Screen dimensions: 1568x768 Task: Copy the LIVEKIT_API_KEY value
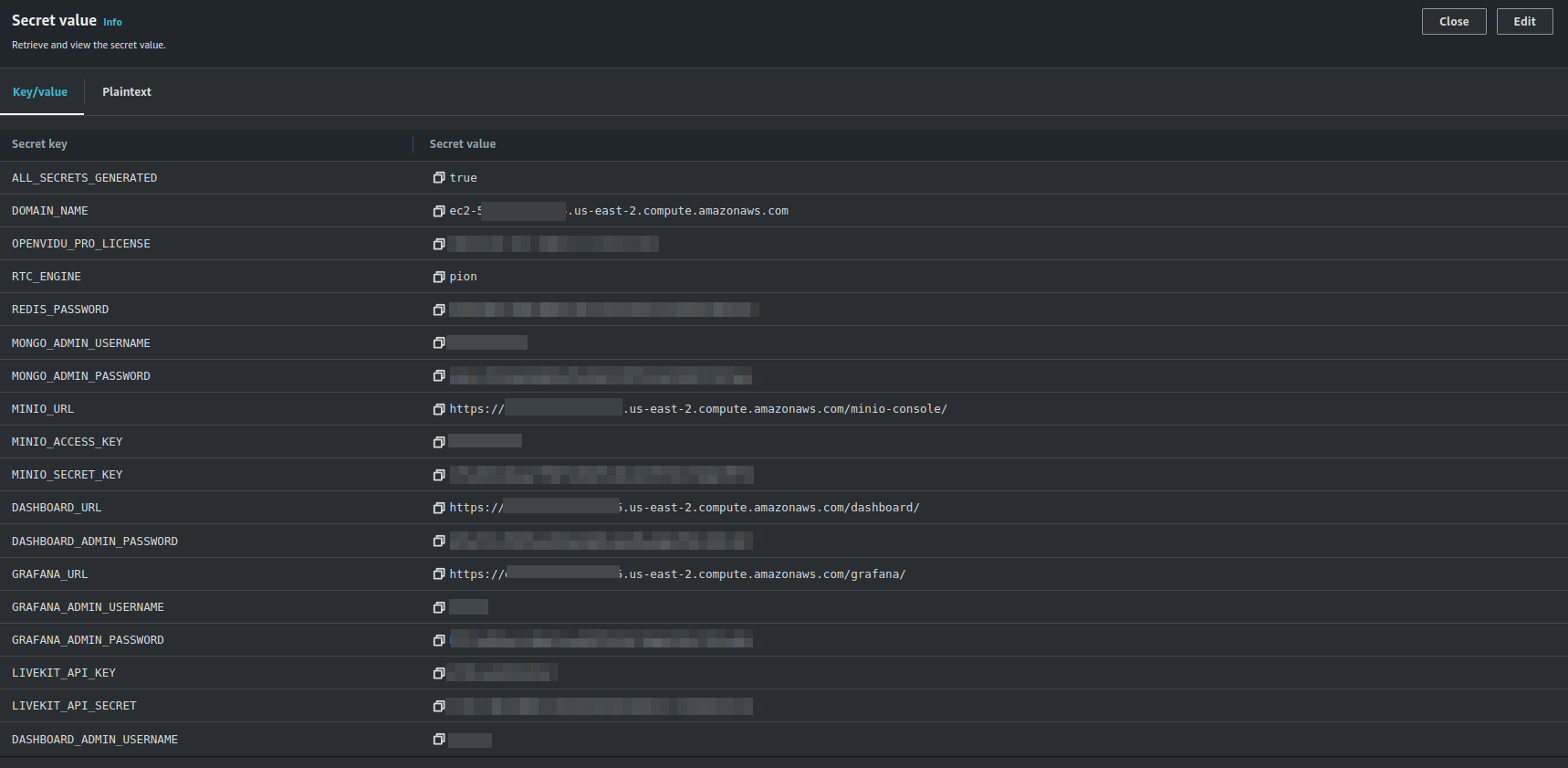(x=439, y=673)
